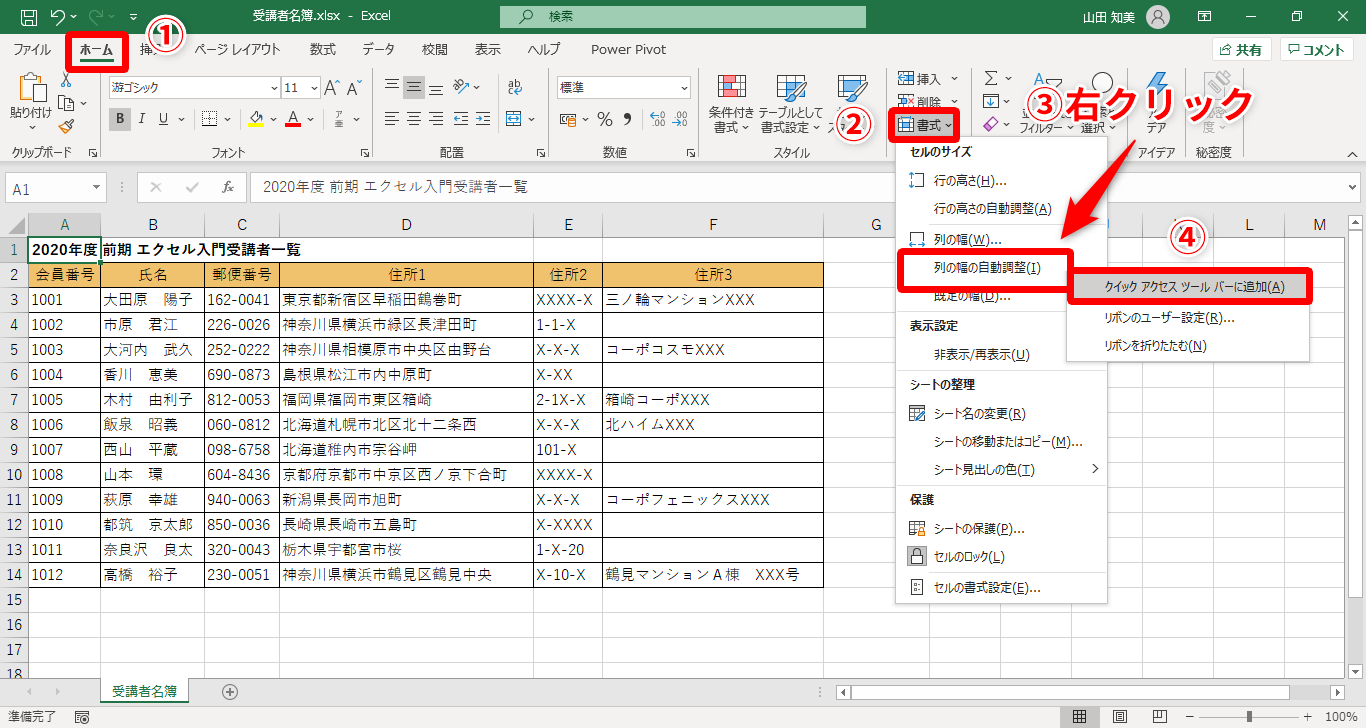Viewport: 1366px width, 728px height.
Task: Open the font color dropdown arrow
Action: coord(312,119)
